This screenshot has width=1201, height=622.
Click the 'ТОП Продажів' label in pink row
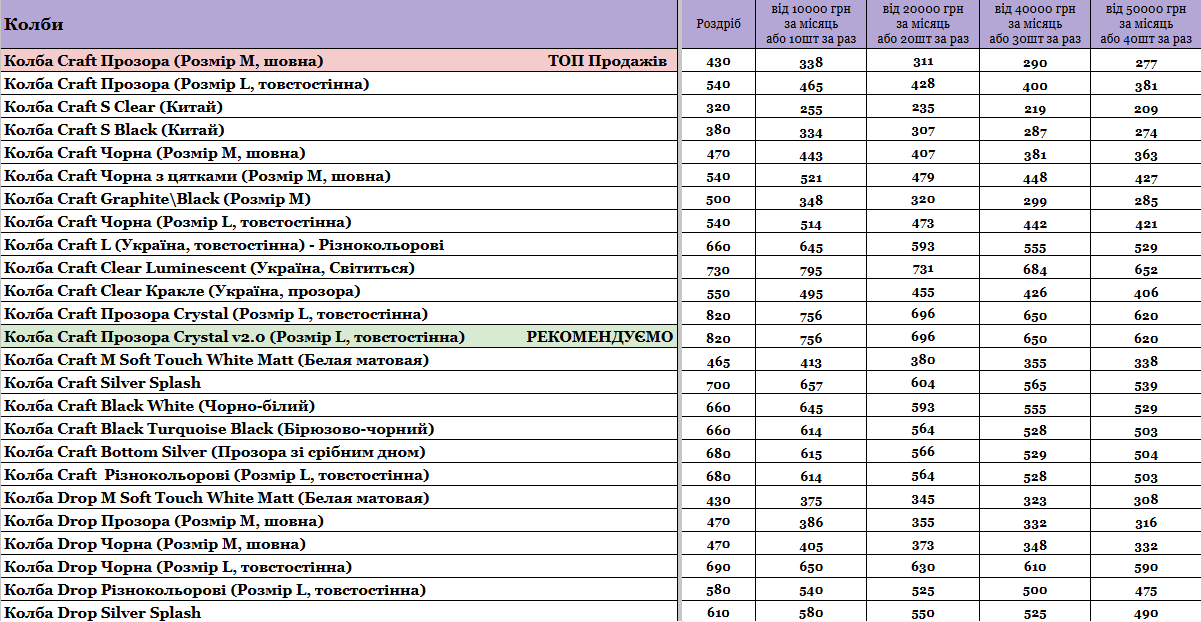coord(607,61)
